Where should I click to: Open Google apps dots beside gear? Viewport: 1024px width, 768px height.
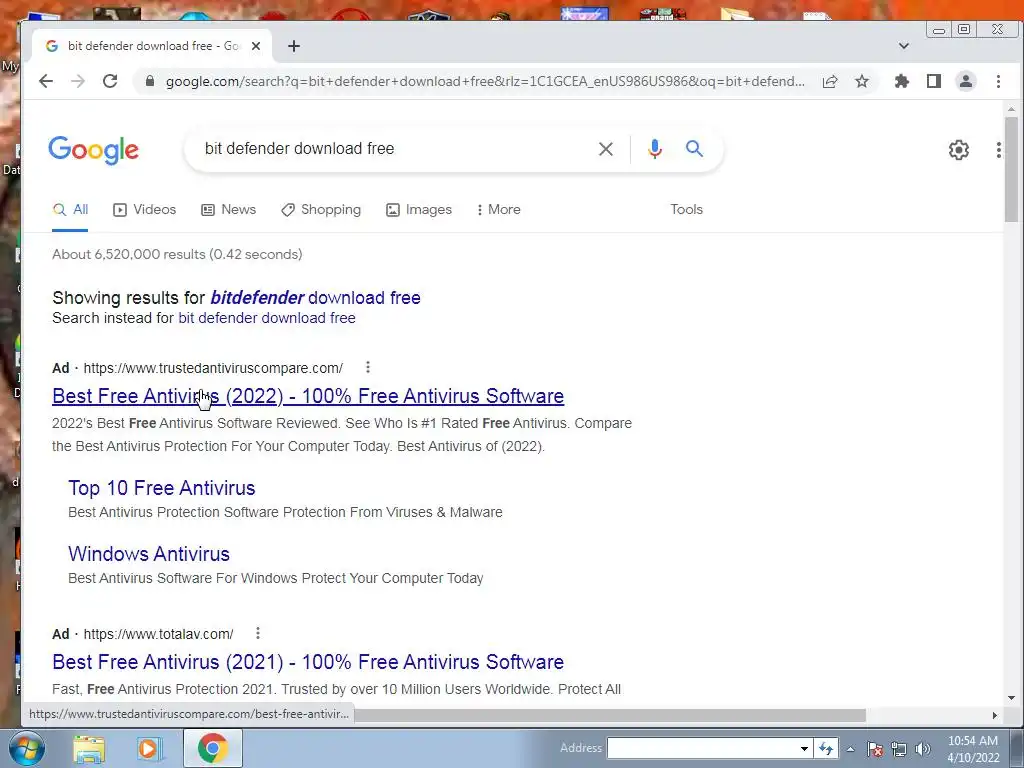[x=999, y=150]
